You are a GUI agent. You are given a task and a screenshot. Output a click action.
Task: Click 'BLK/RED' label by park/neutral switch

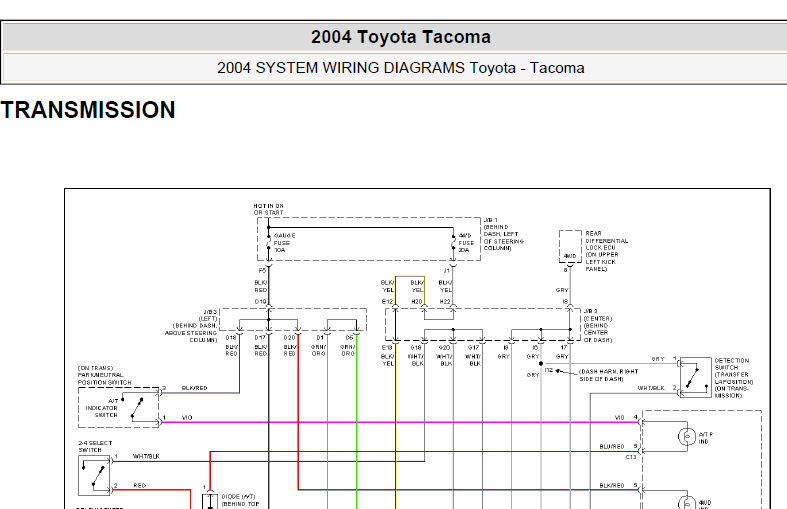(x=194, y=388)
